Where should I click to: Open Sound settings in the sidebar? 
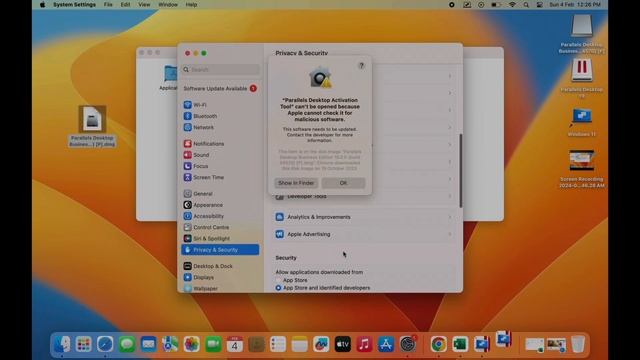pos(196,155)
